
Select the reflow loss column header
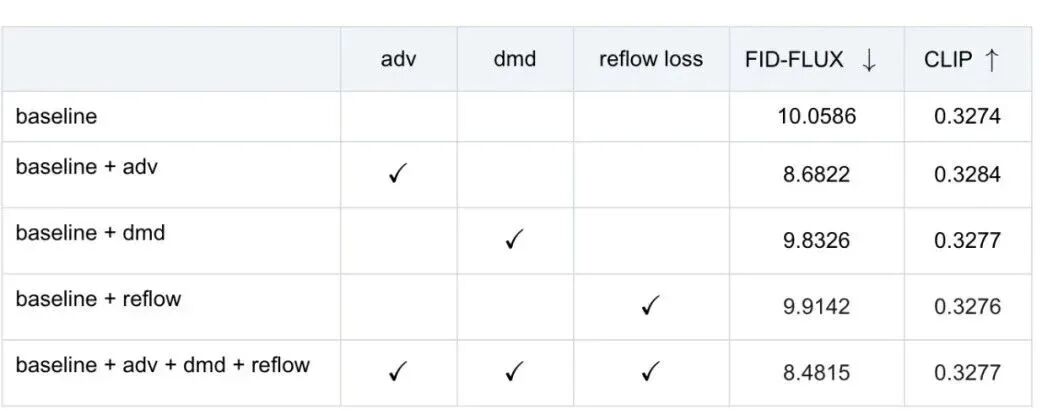coord(651,59)
